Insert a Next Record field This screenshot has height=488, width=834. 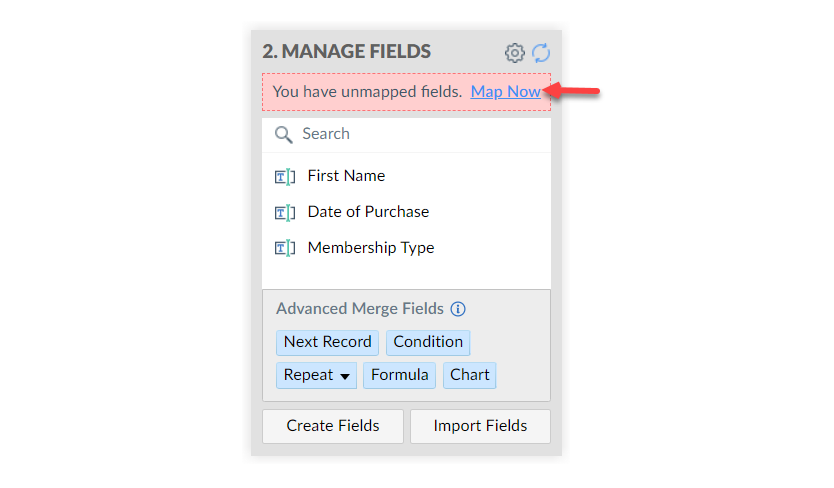point(327,342)
